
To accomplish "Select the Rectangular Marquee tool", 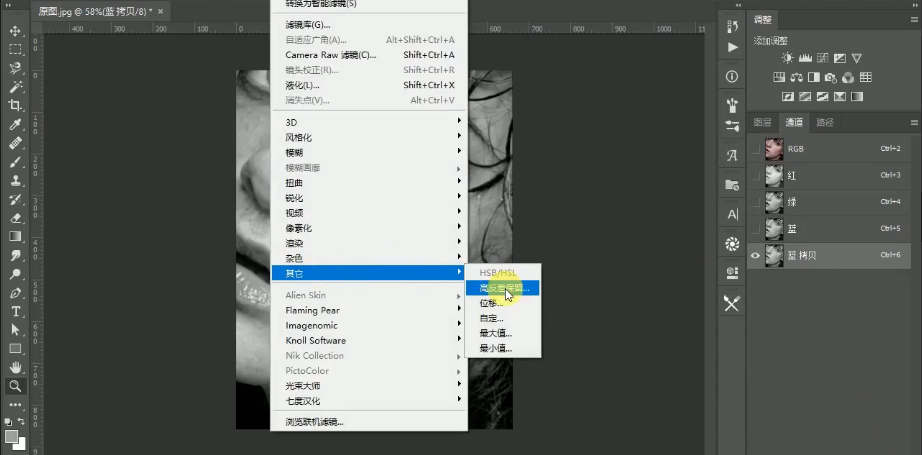I will click(15, 49).
